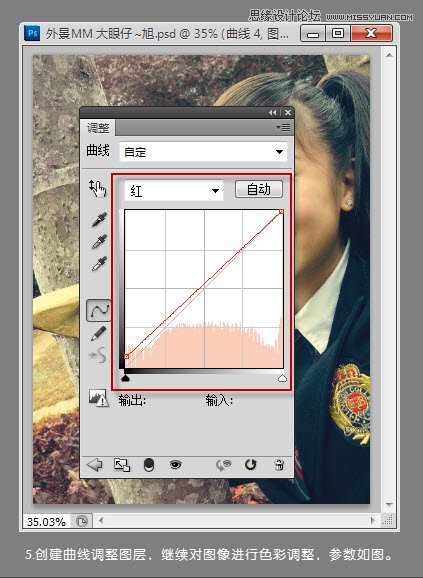Reset curves to adjustment defaults
The image size is (423, 578).
(251, 465)
